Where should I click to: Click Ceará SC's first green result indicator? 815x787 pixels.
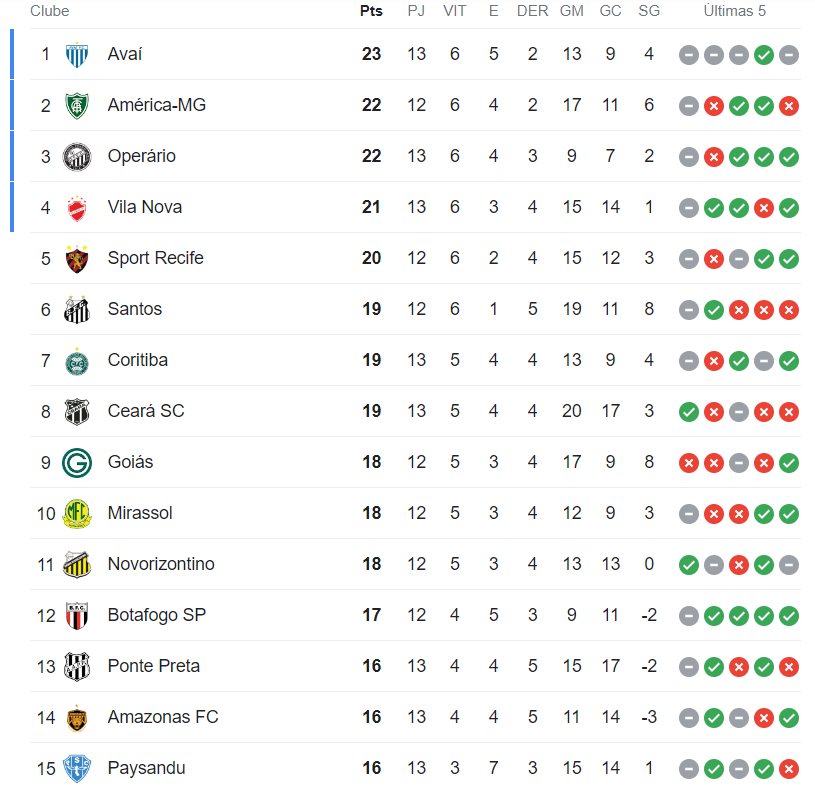688,412
